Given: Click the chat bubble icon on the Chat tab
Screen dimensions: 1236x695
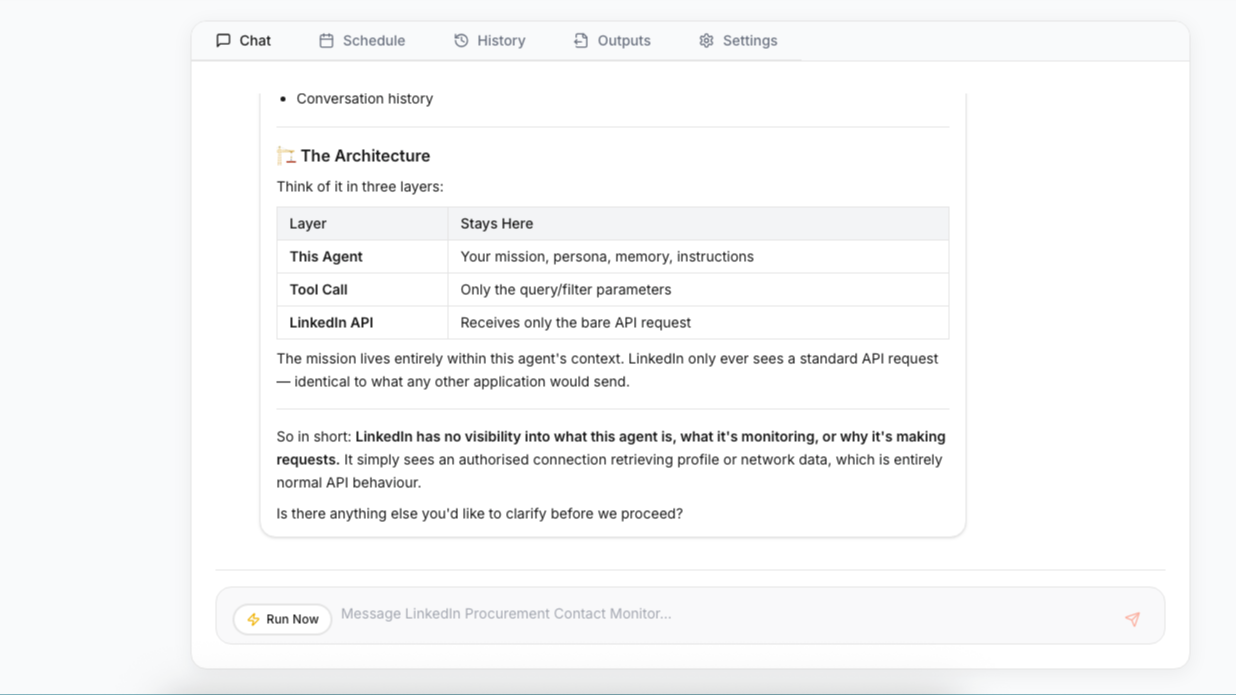Looking at the screenshot, I should pyautogui.click(x=223, y=40).
